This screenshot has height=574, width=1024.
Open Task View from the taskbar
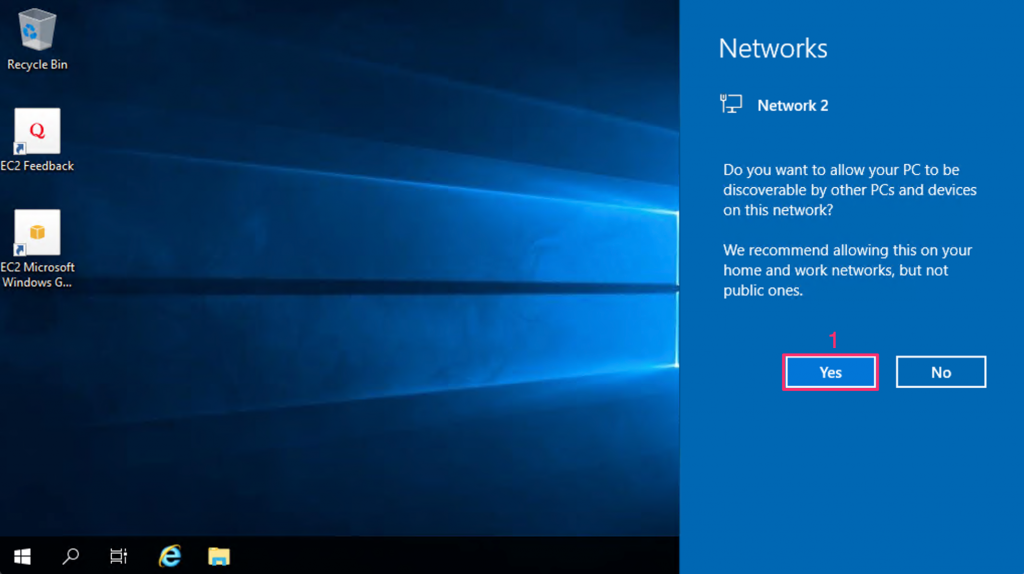point(119,556)
